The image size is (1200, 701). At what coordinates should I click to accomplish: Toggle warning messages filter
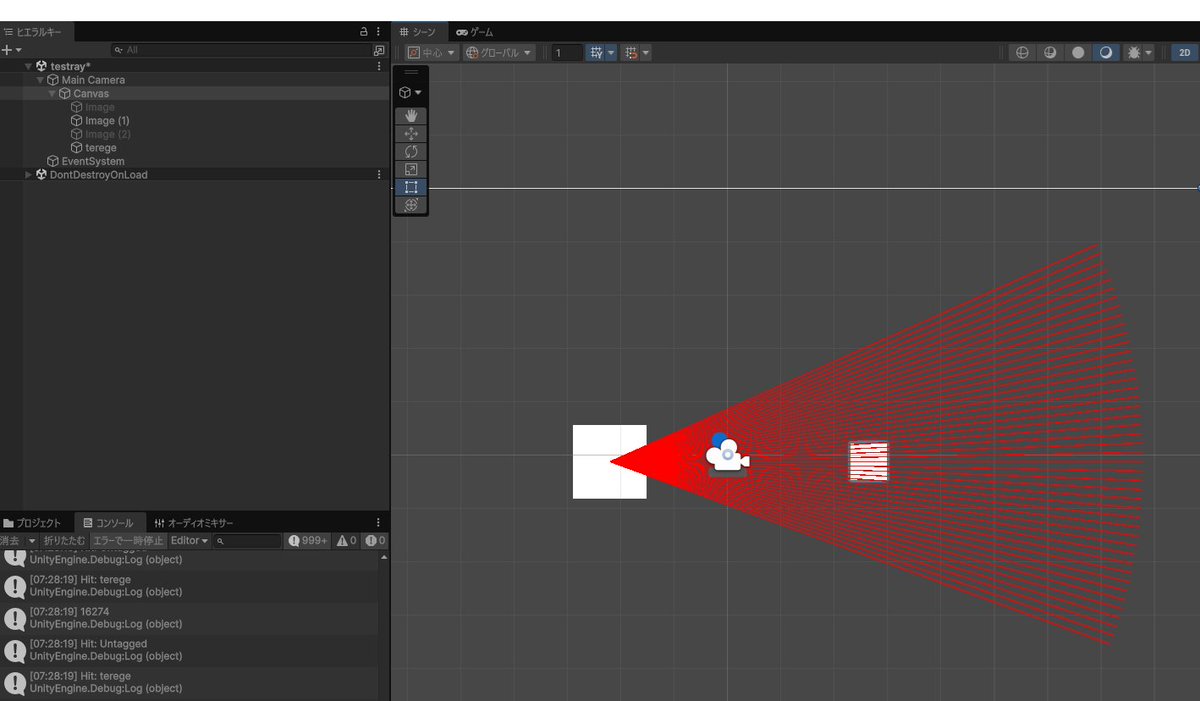tap(346, 541)
